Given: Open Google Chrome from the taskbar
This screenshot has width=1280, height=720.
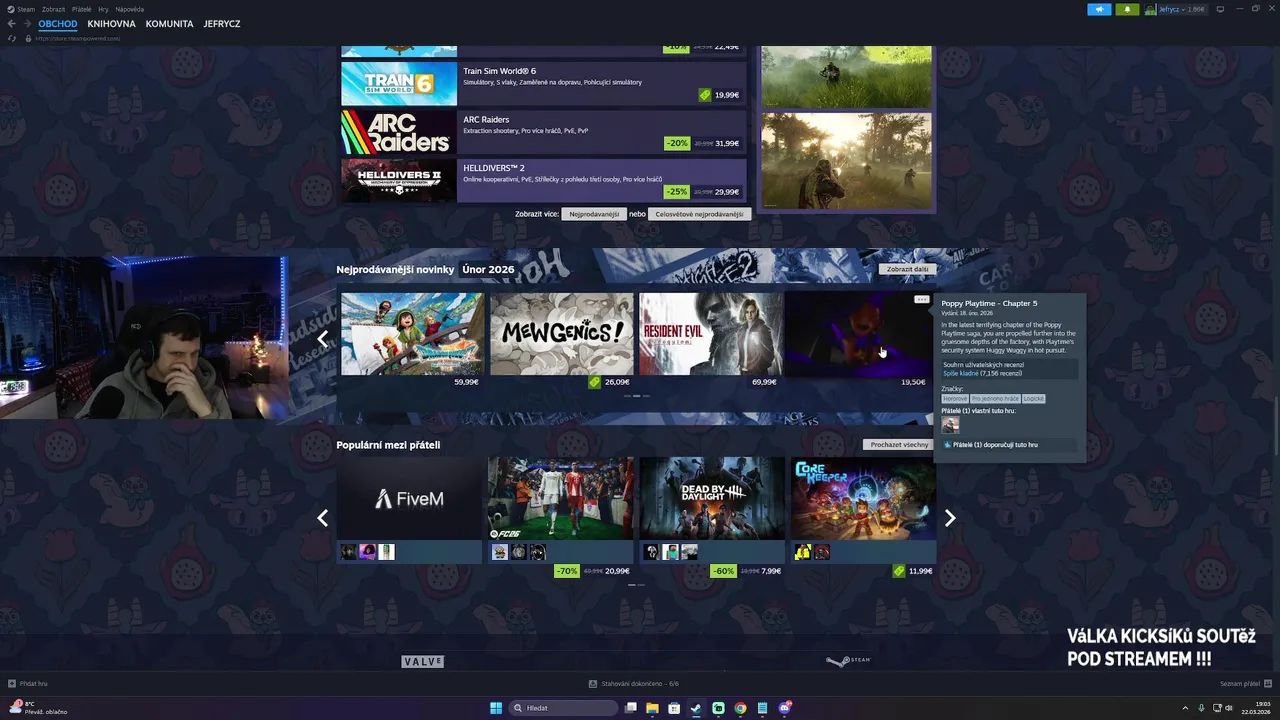Looking at the screenshot, I should click(740, 708).
